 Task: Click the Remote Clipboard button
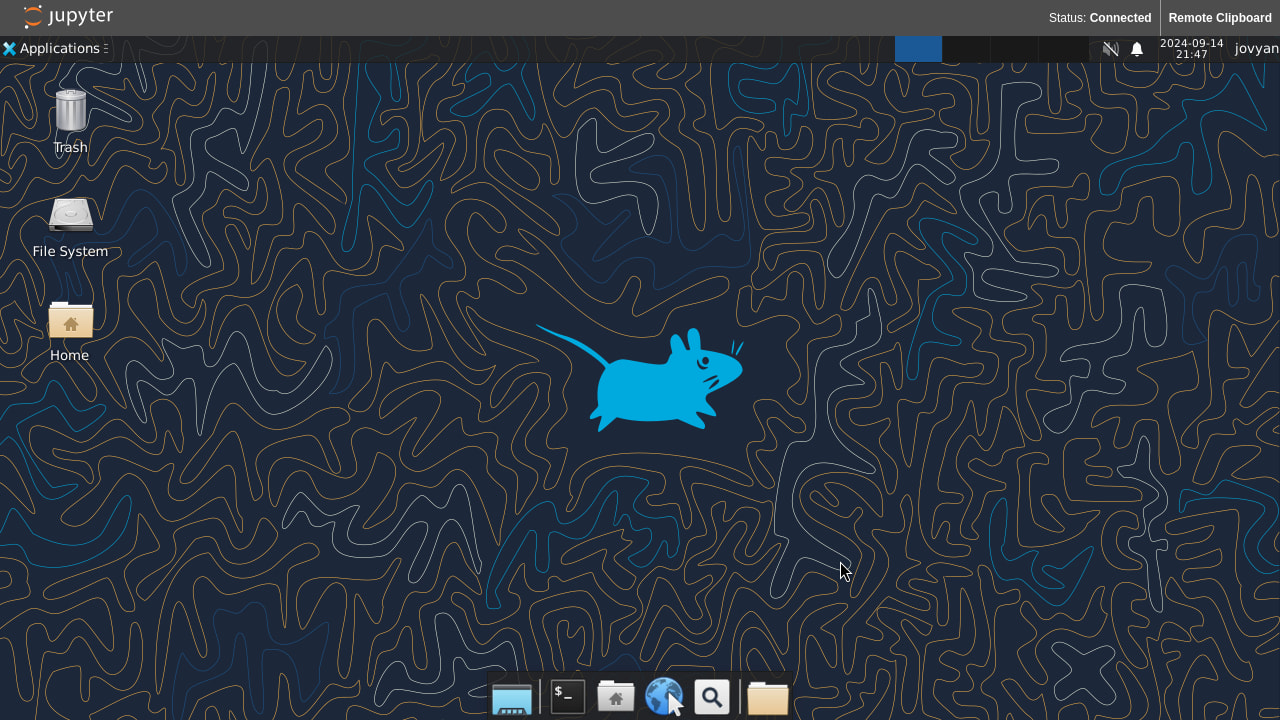point(1220,17)
